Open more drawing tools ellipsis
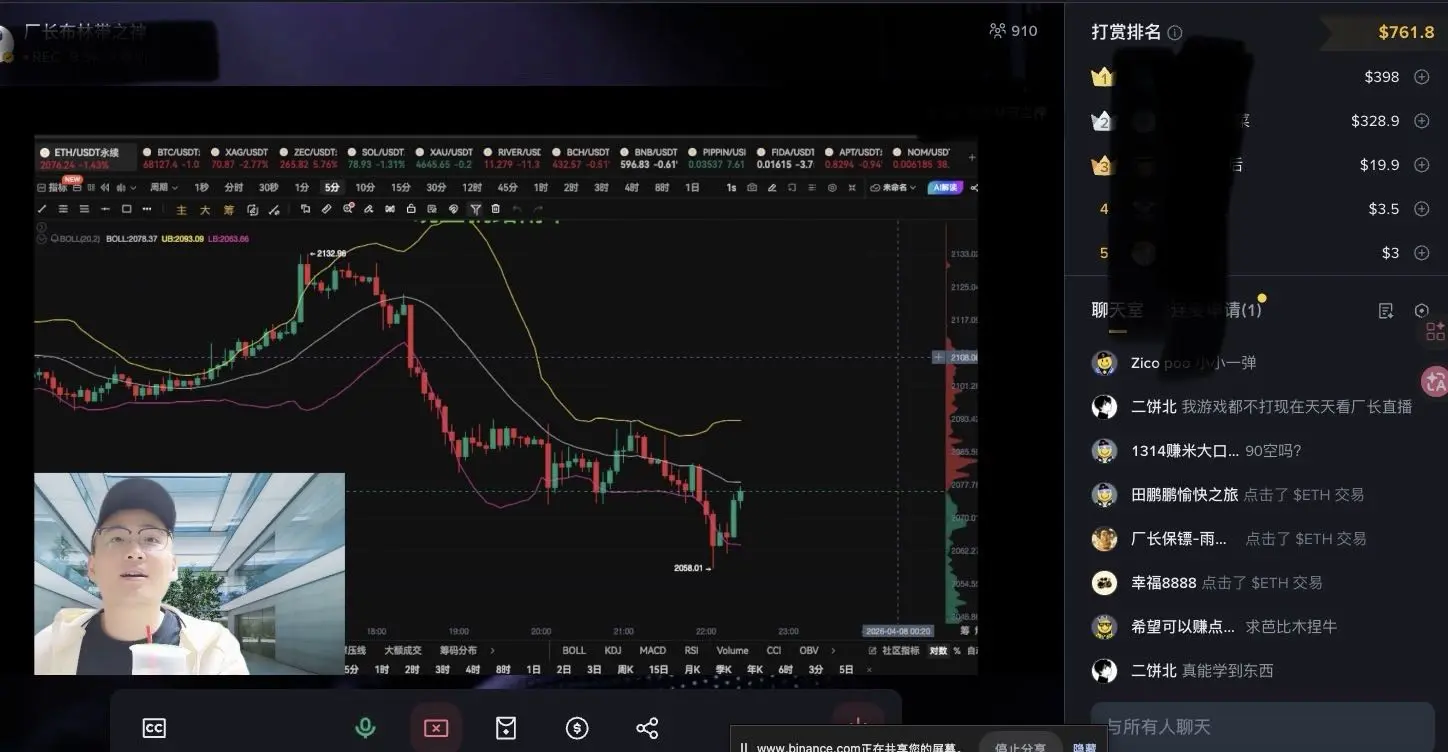 147,209
